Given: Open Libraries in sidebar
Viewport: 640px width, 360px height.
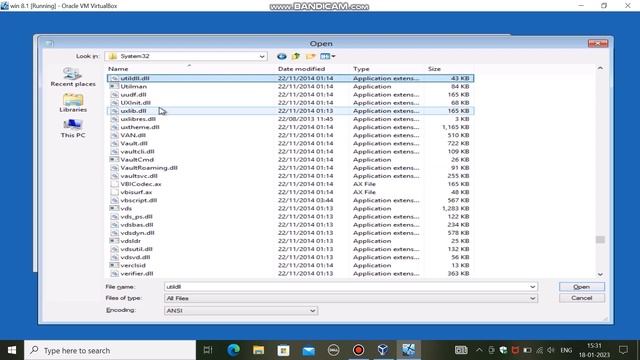Looking at the screenshot, I should pyautogui.click(x=73, y=103).
